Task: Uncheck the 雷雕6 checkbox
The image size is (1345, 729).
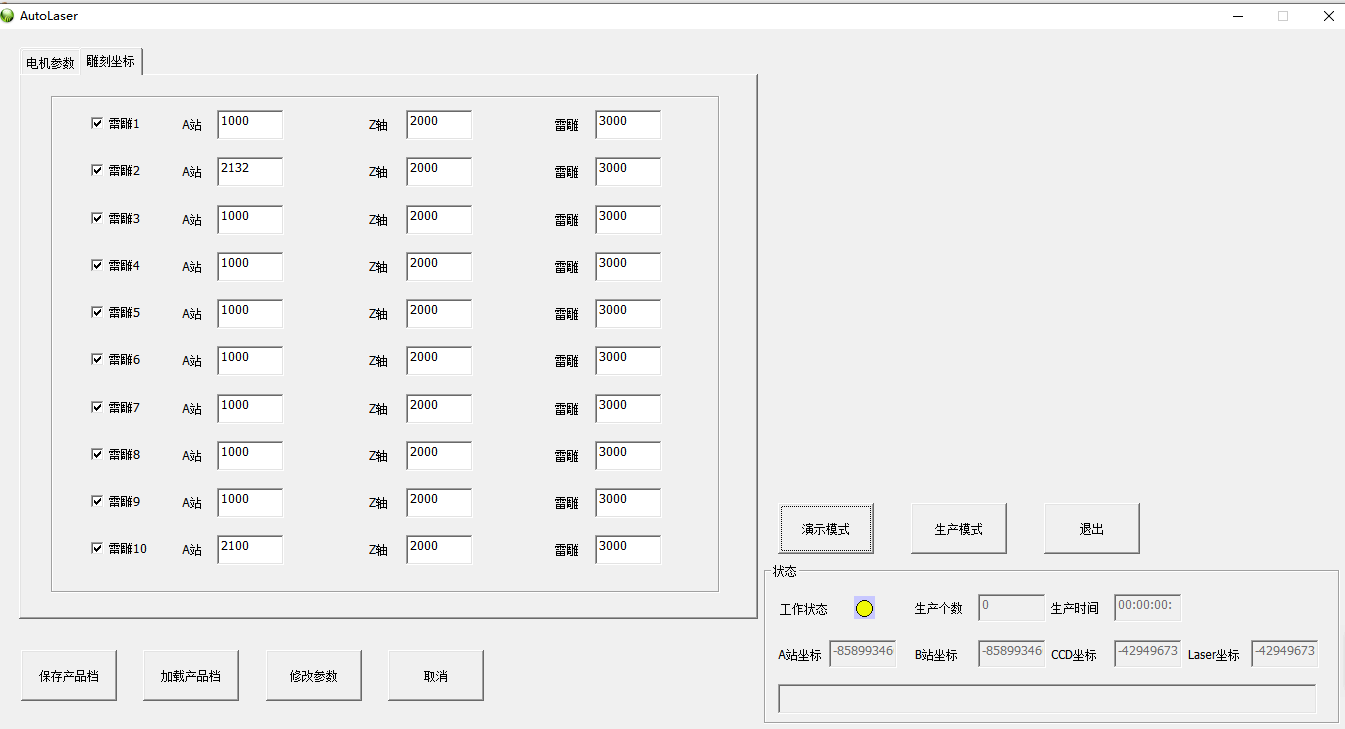Action: [97, 359]
